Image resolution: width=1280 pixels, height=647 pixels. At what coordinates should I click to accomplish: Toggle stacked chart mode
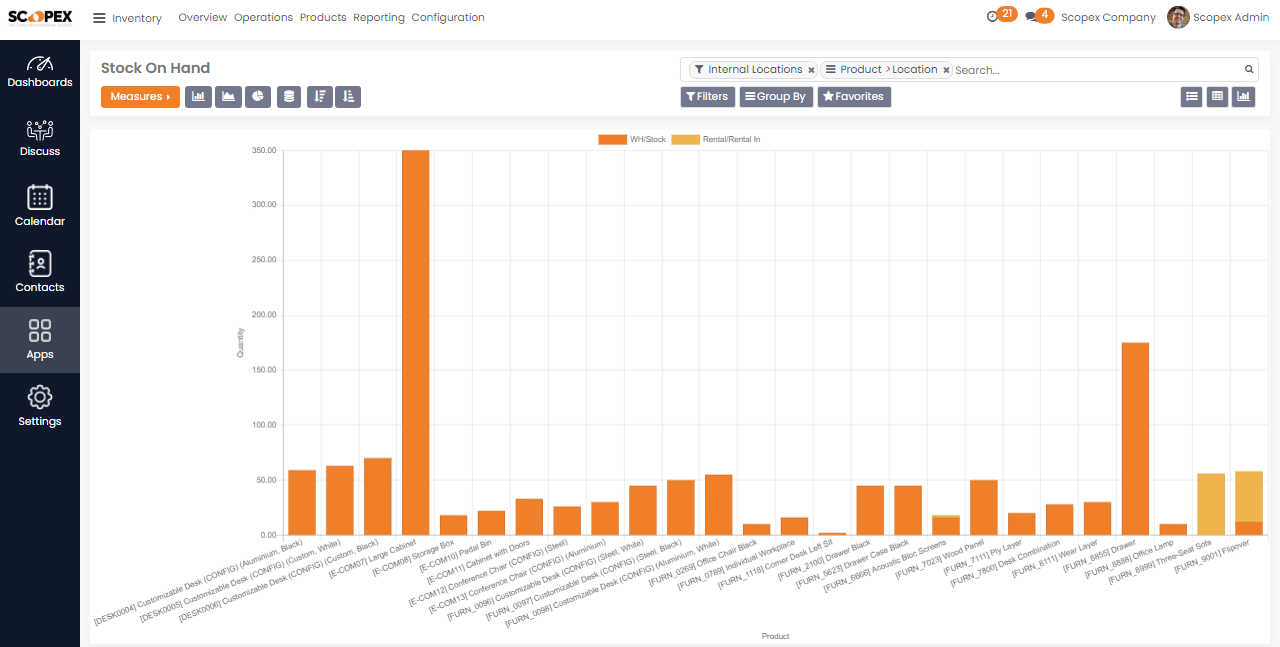click(x=289, y=97)
